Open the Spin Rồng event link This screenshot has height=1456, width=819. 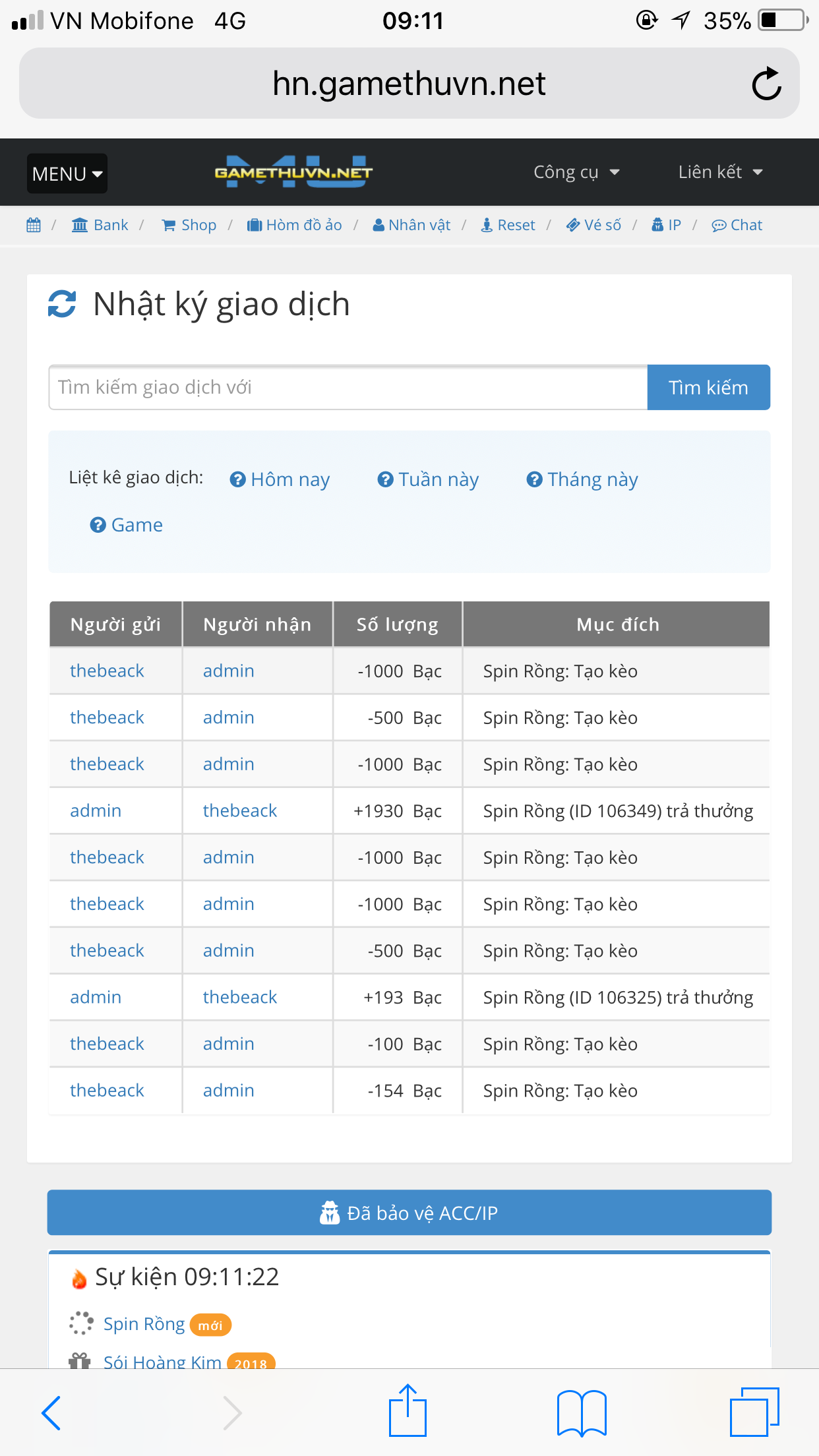coord(144,1324)
